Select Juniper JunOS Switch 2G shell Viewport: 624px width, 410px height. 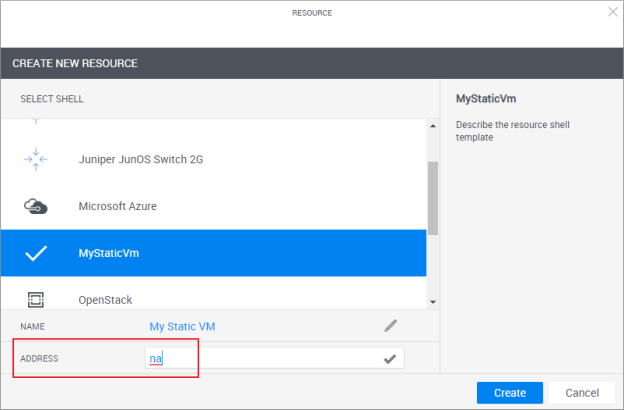pyautogui.click(x=146, y=159)
